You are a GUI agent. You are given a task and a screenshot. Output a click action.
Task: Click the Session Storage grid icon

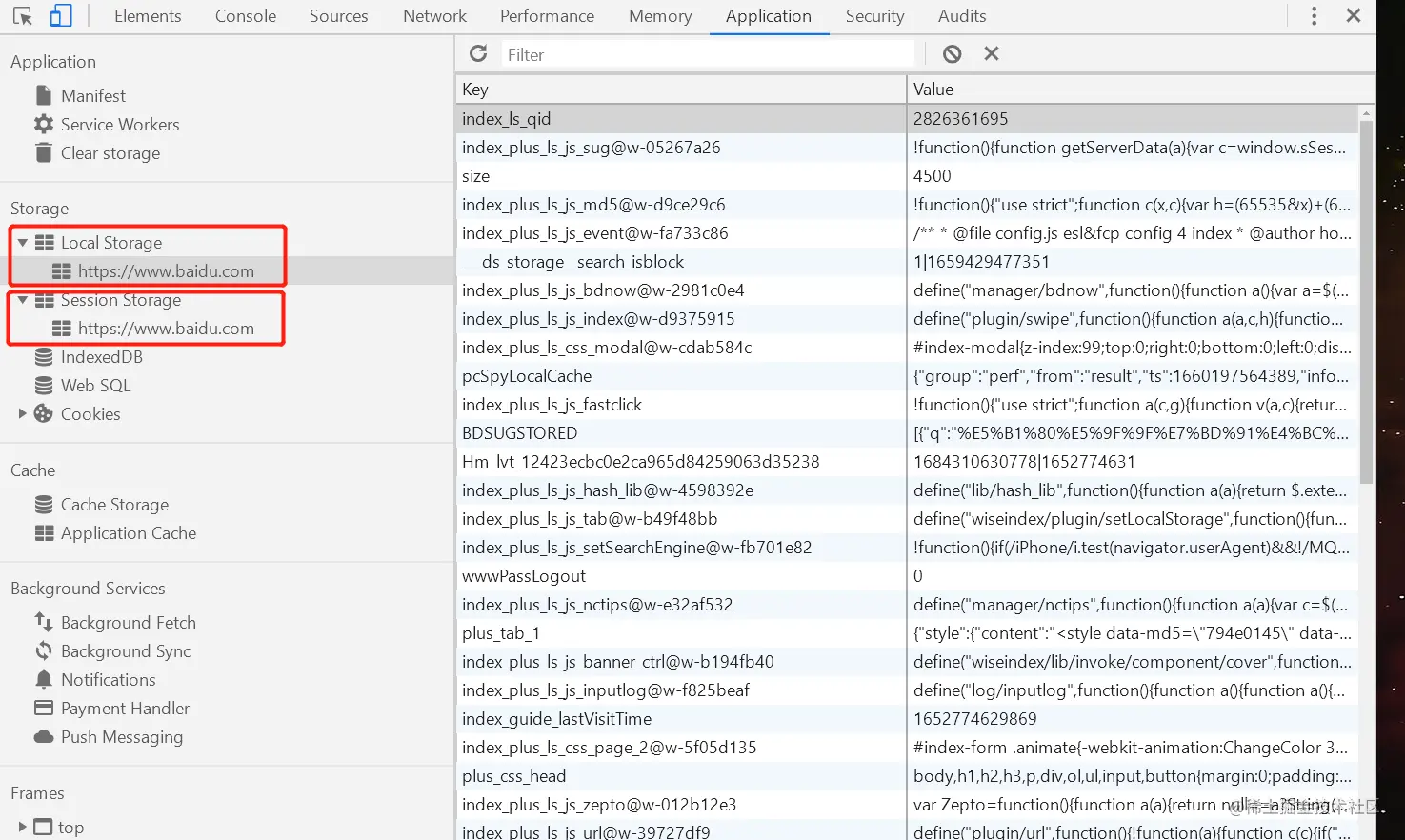(x=44, y=300)
